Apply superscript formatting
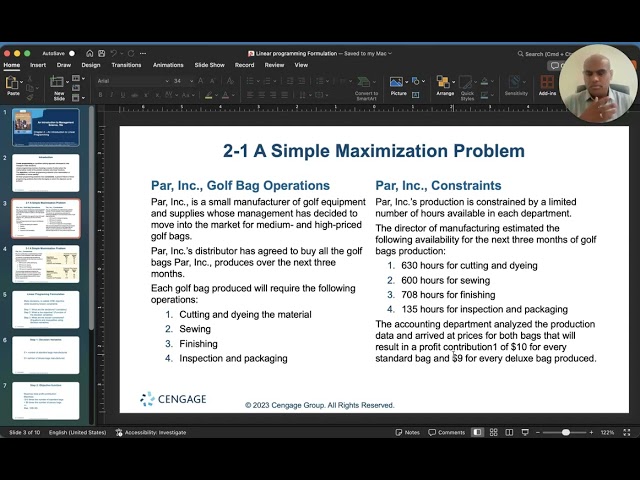Image resolution: width=640 pixels, height=480 pixels. (x=146, y=95)
